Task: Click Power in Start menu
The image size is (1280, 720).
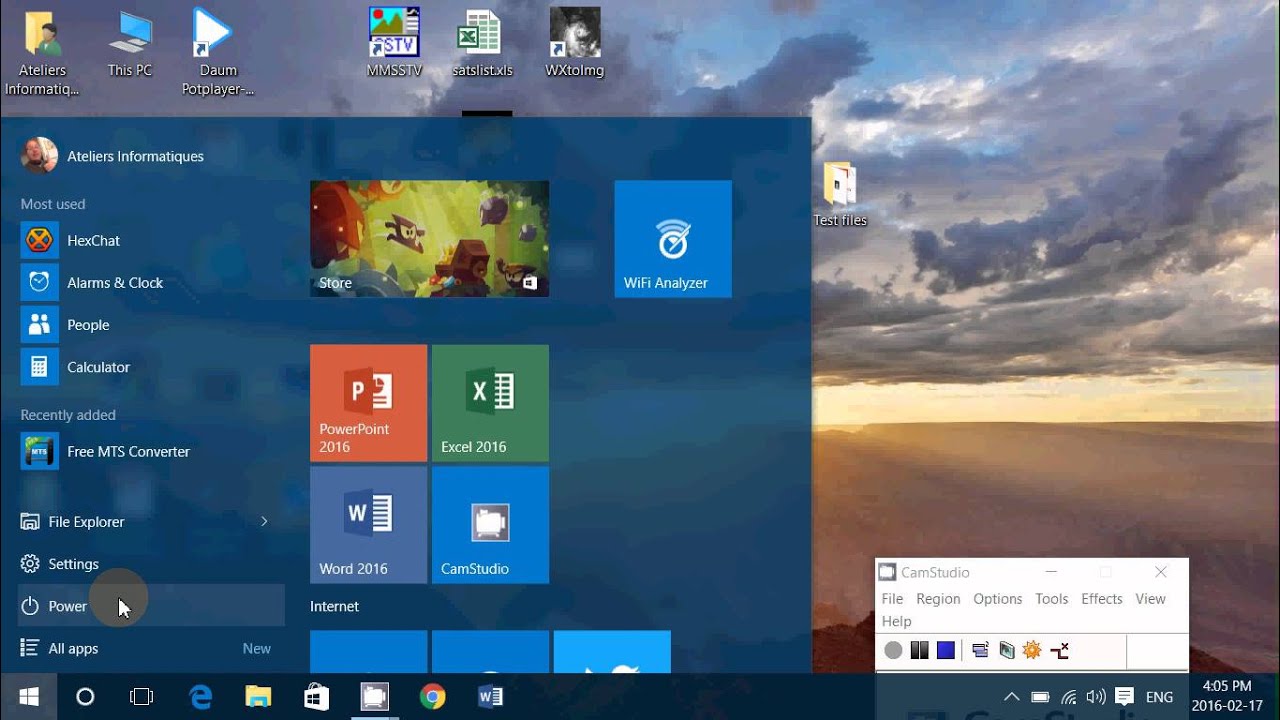Action: point(152,606)
